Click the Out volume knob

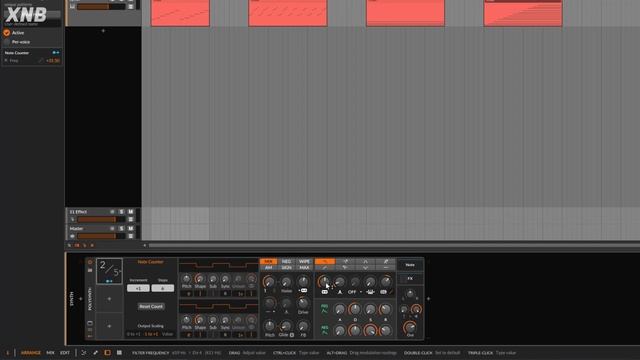click(410, 327)
